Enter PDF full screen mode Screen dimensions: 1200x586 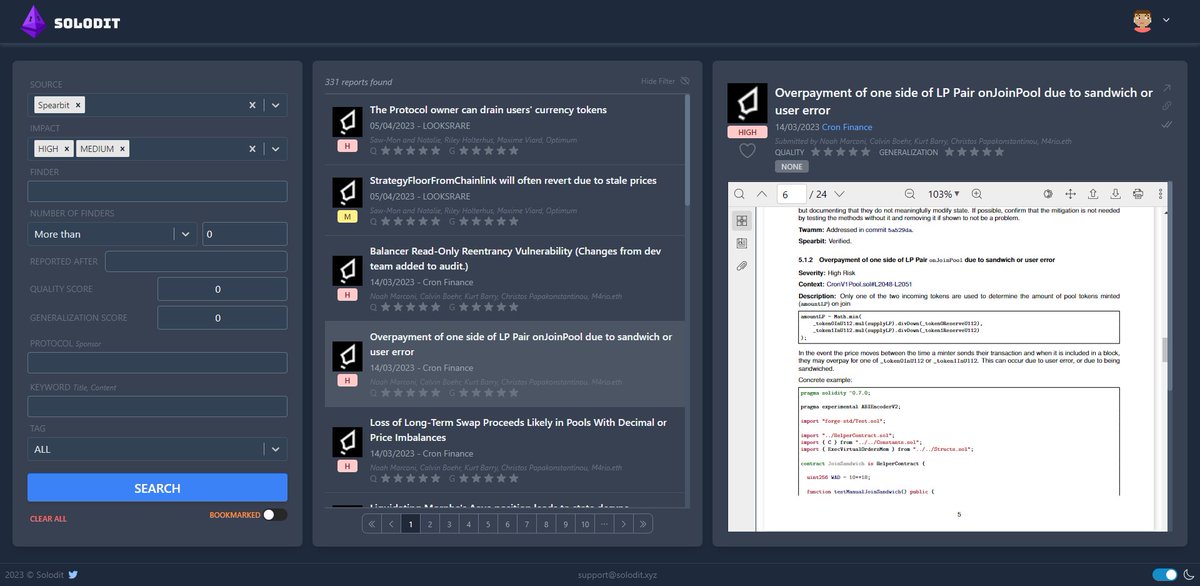(1070, 193)
